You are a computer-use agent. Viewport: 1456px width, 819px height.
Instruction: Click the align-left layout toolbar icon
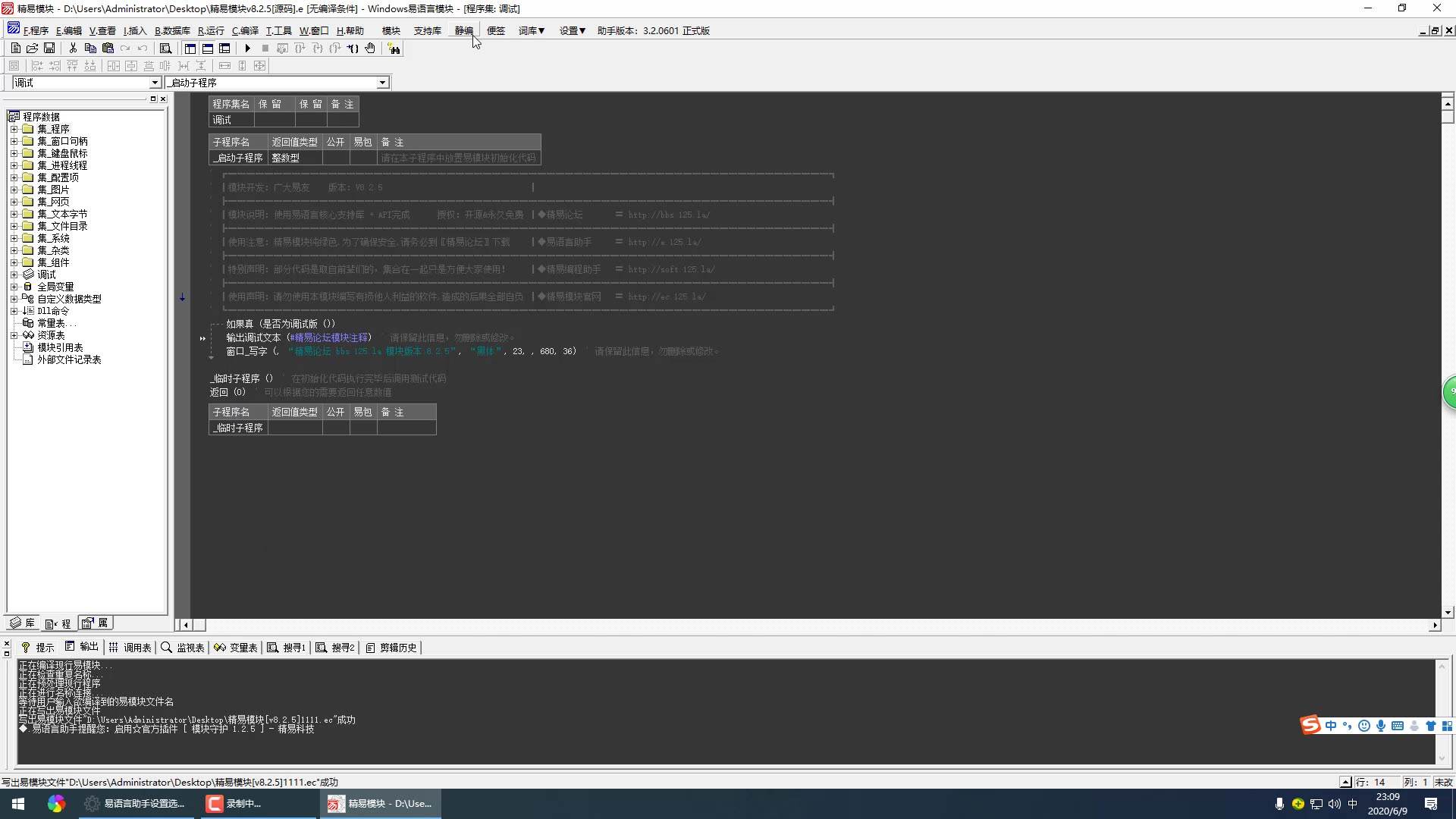(36, 65)
